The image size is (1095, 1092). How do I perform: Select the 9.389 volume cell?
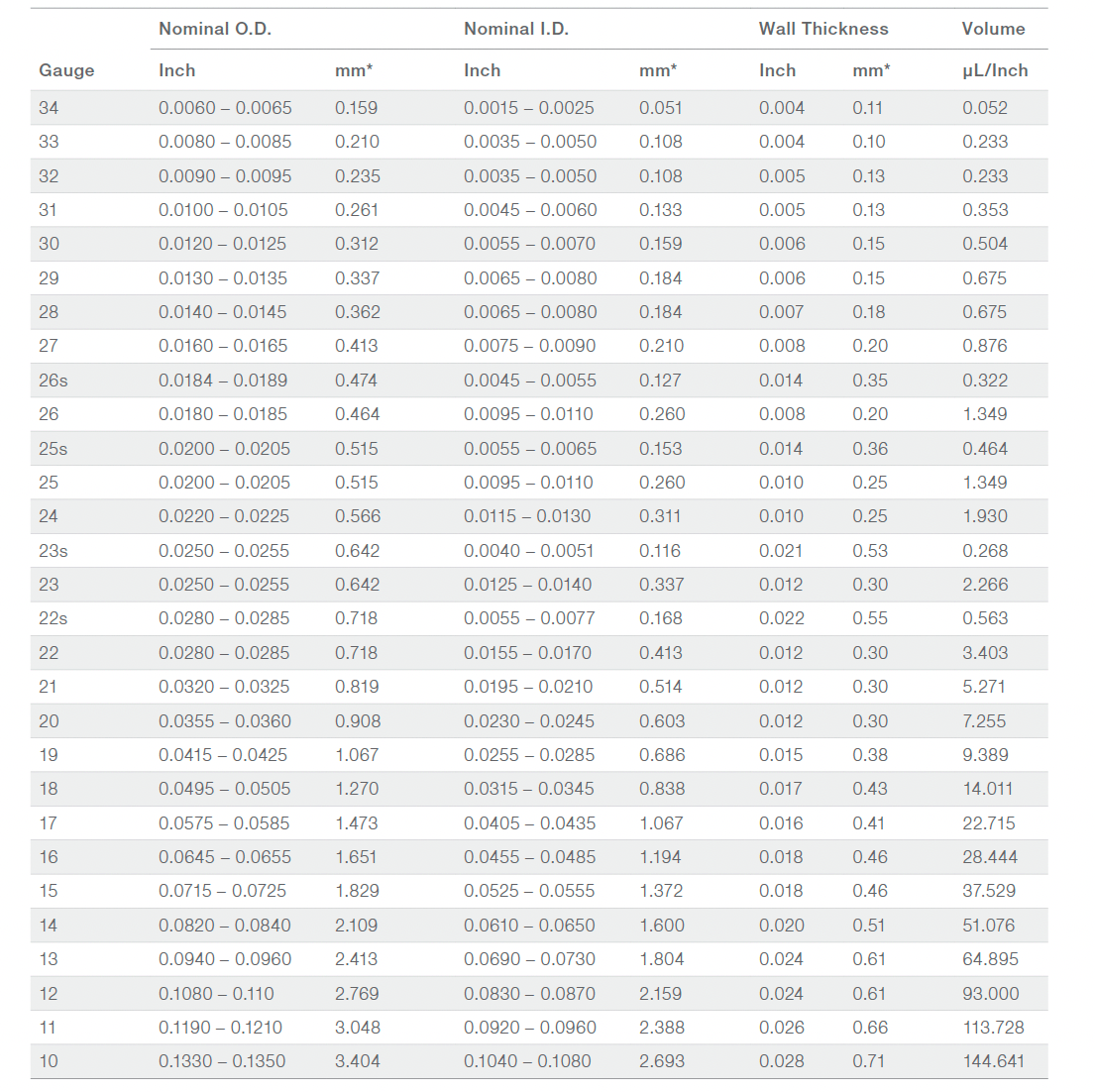[x=985, y=755]
